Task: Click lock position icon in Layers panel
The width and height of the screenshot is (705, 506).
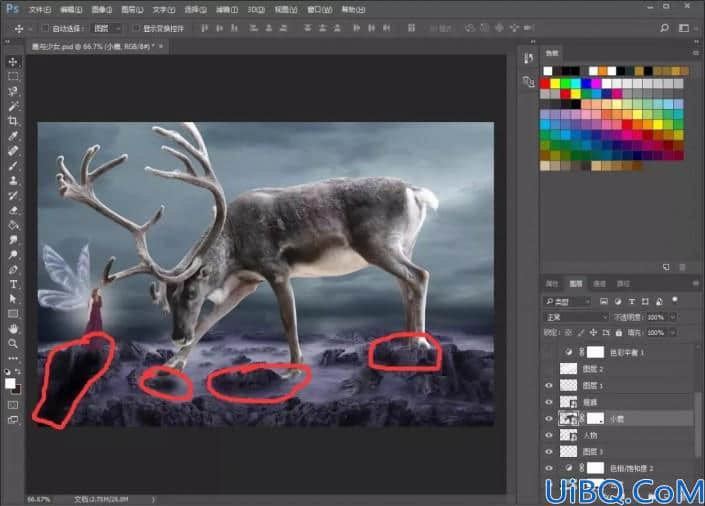Action: point(593,332)
